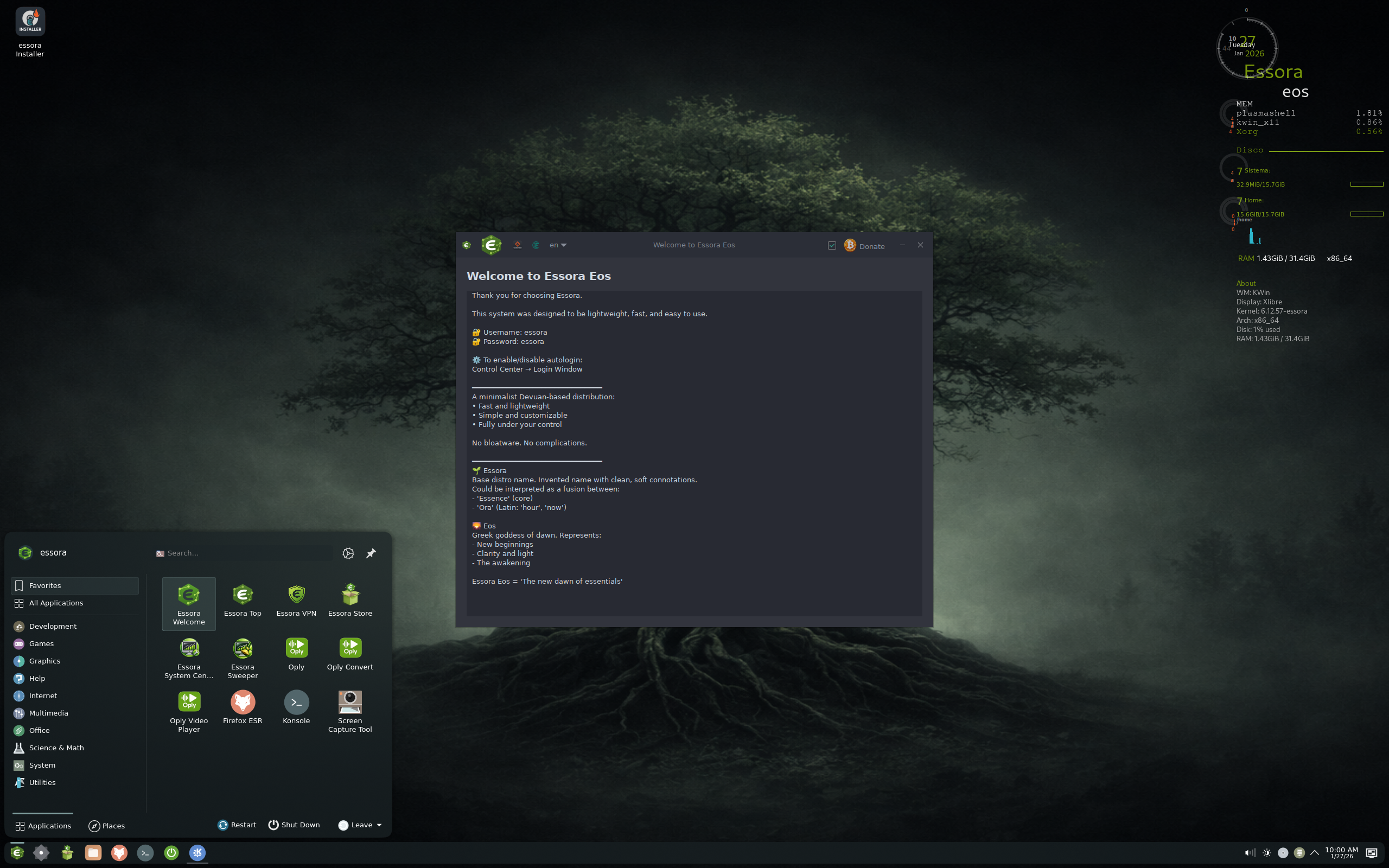
Task: Start Essora Sweeper app
Action: point(242,659)
